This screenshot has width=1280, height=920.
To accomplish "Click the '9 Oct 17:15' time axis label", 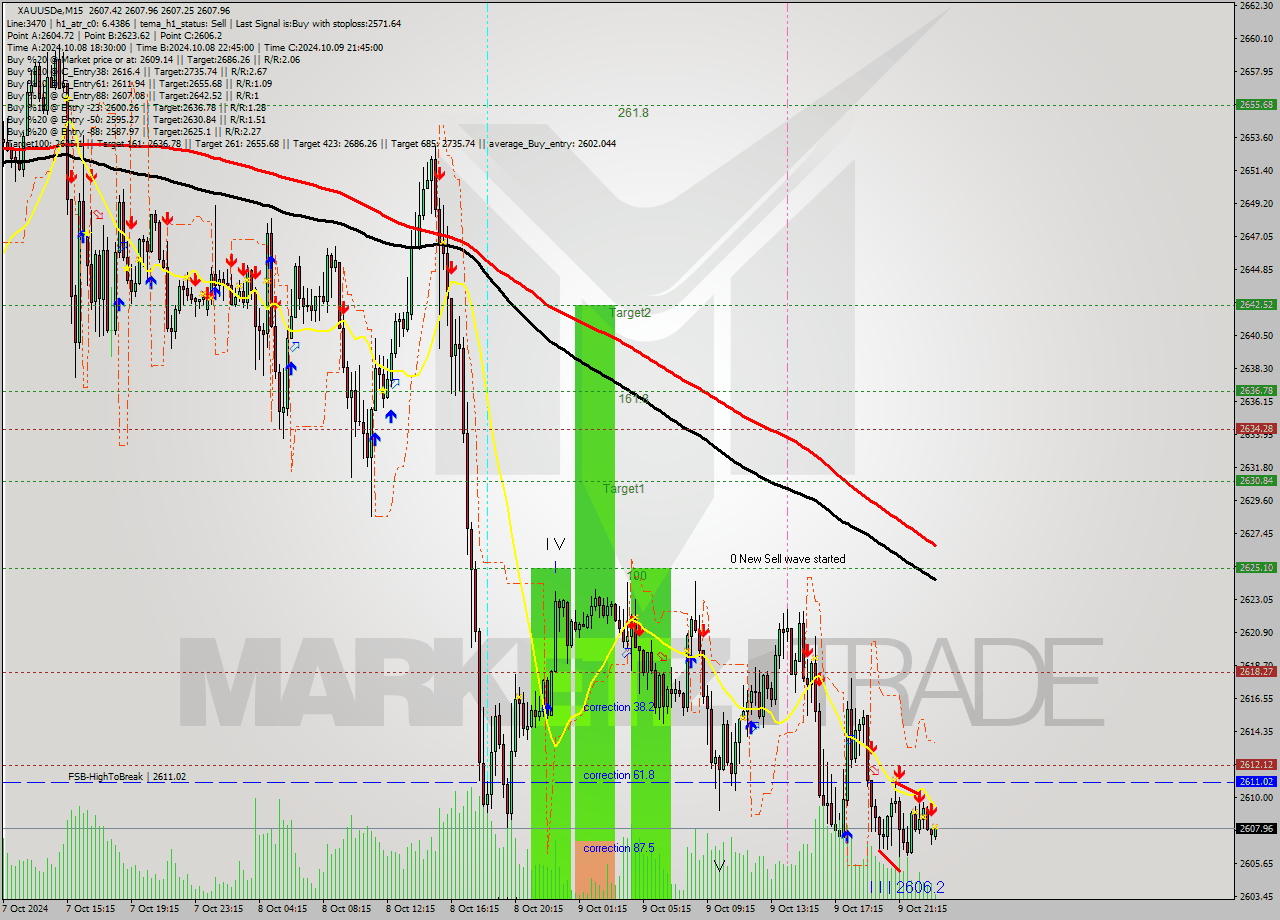I will [x=858, y=910].
